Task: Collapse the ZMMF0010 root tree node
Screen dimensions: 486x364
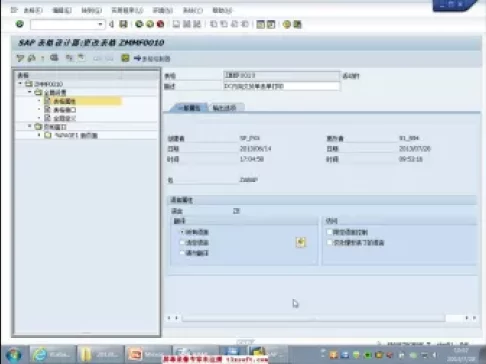Action: pyautogui.click(x=20, y=84)
